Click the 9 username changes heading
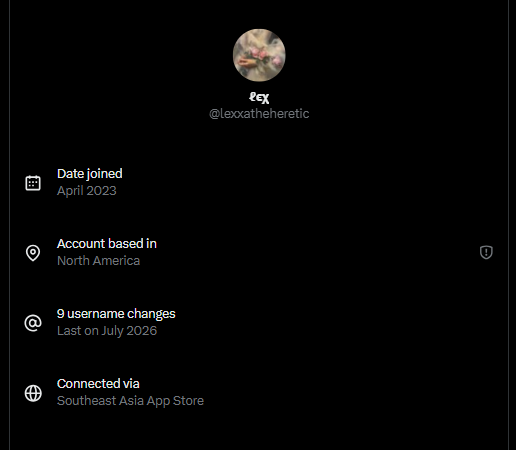516x450 pixels. 116,314
